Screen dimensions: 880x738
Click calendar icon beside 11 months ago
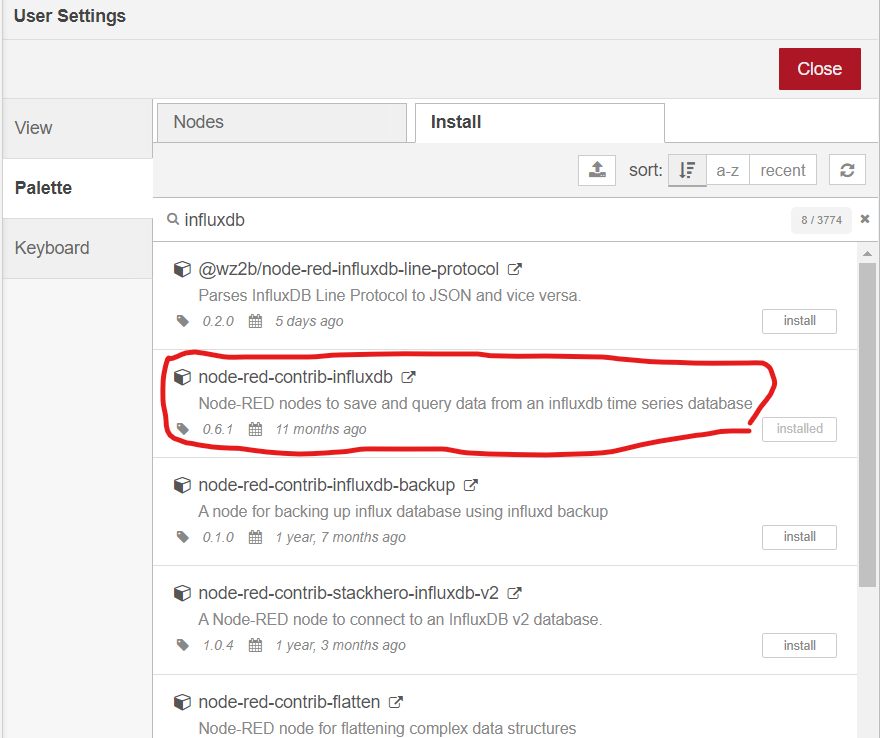point(255,429)
